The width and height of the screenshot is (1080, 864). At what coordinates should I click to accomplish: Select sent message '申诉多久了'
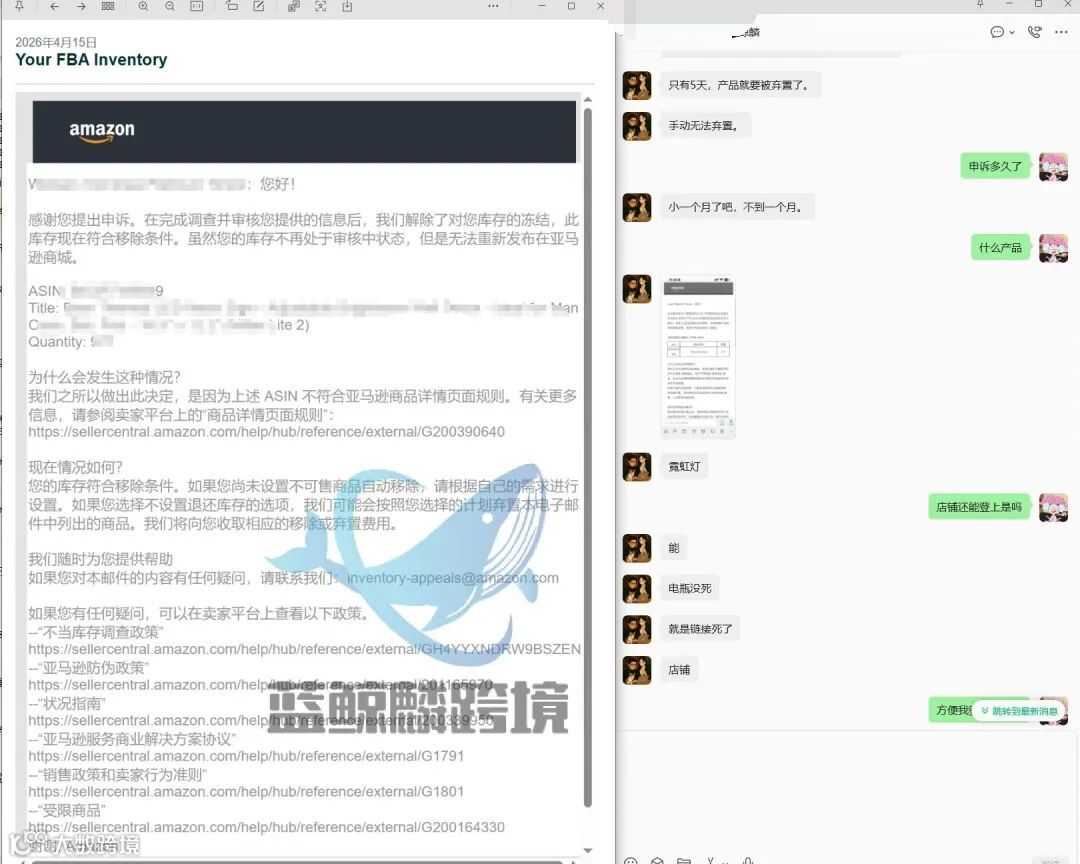[995, 166]
